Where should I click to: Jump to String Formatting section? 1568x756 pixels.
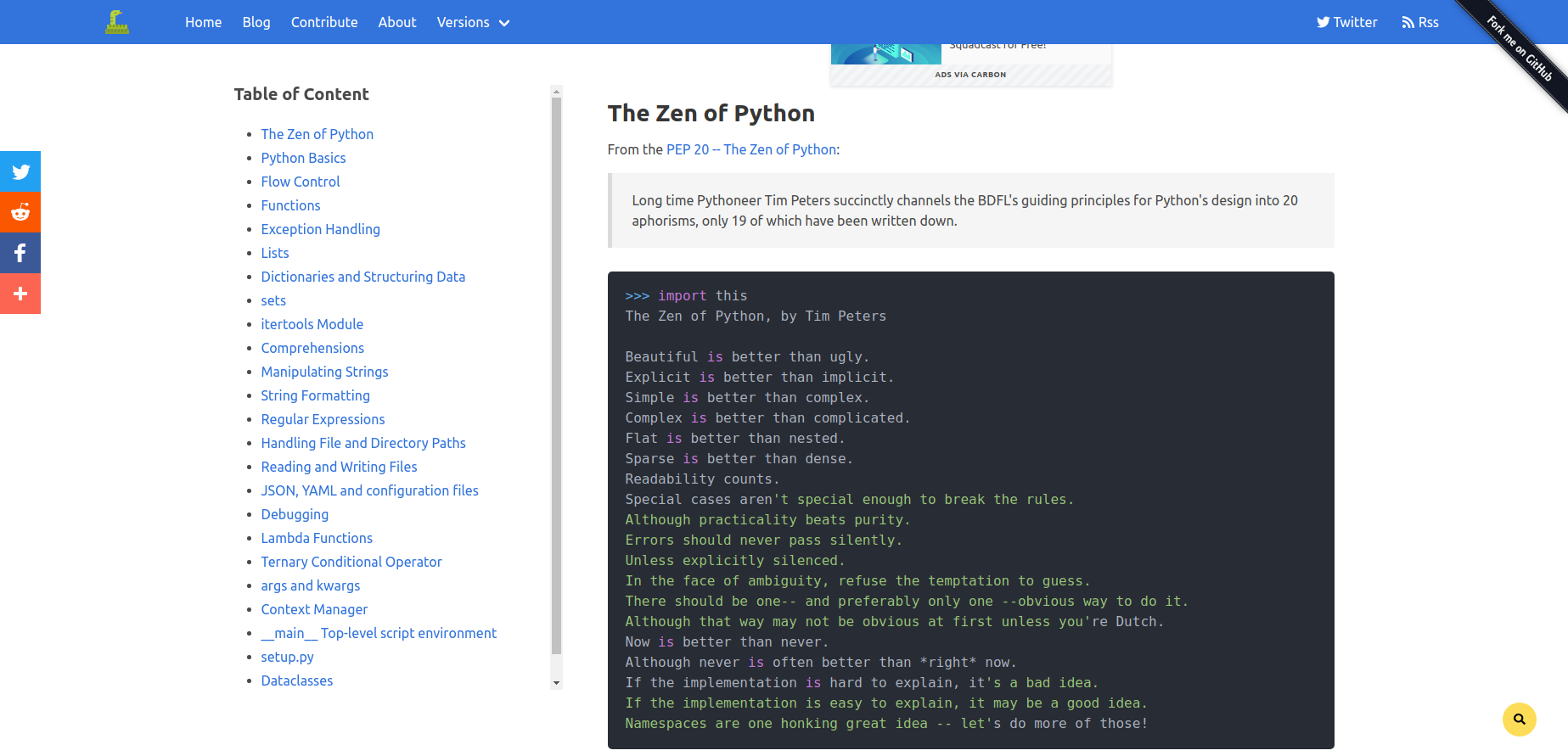[x=315, y=395]
